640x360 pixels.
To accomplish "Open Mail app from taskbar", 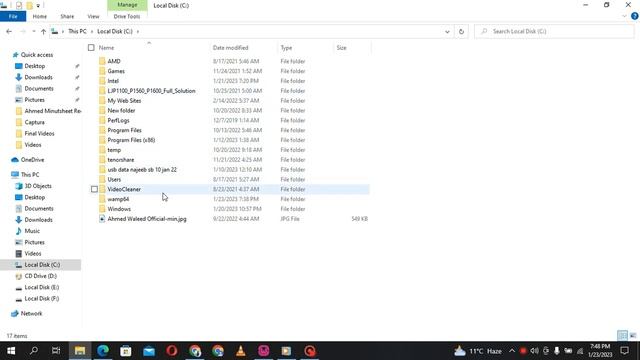I will coord(149,351).
